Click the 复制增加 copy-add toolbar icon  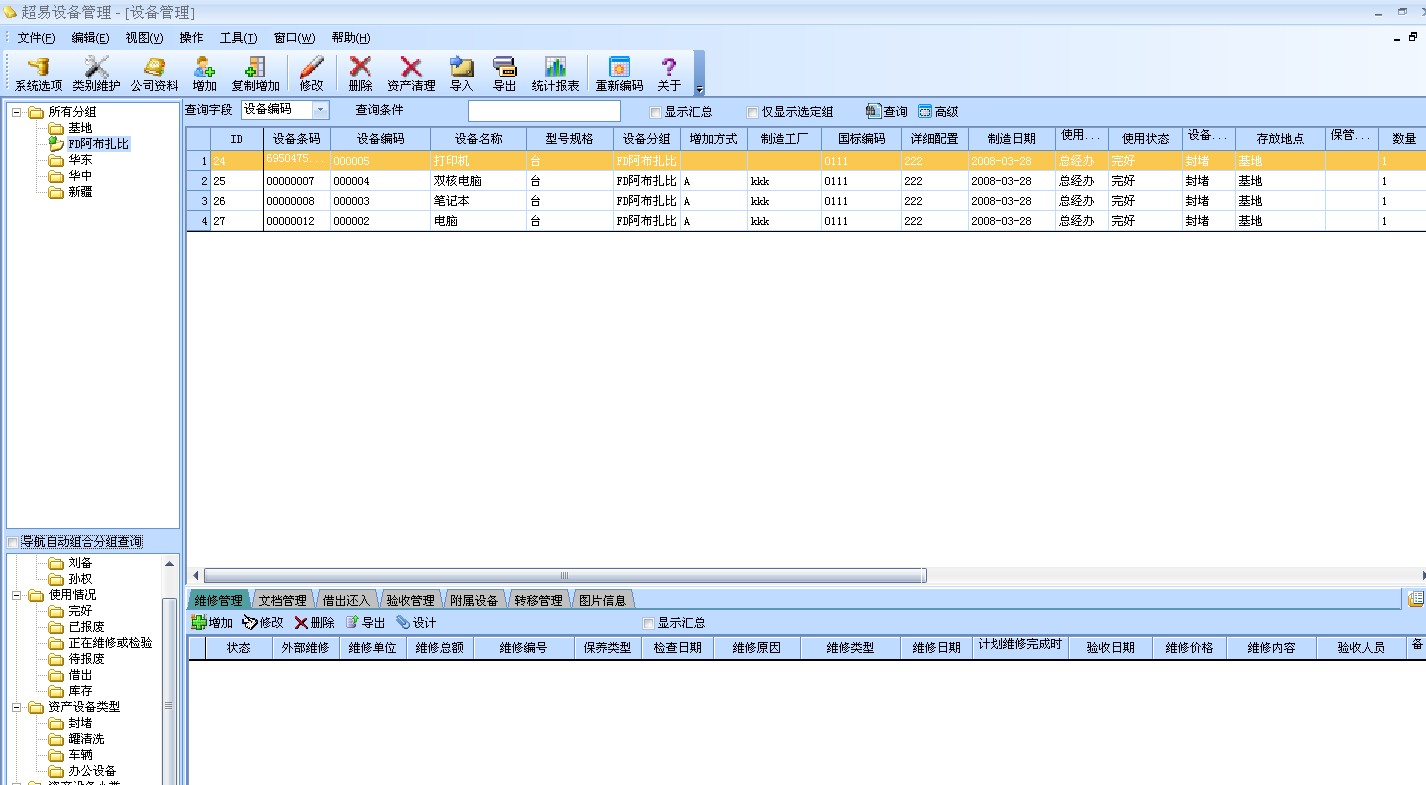[x=255, y=74]
